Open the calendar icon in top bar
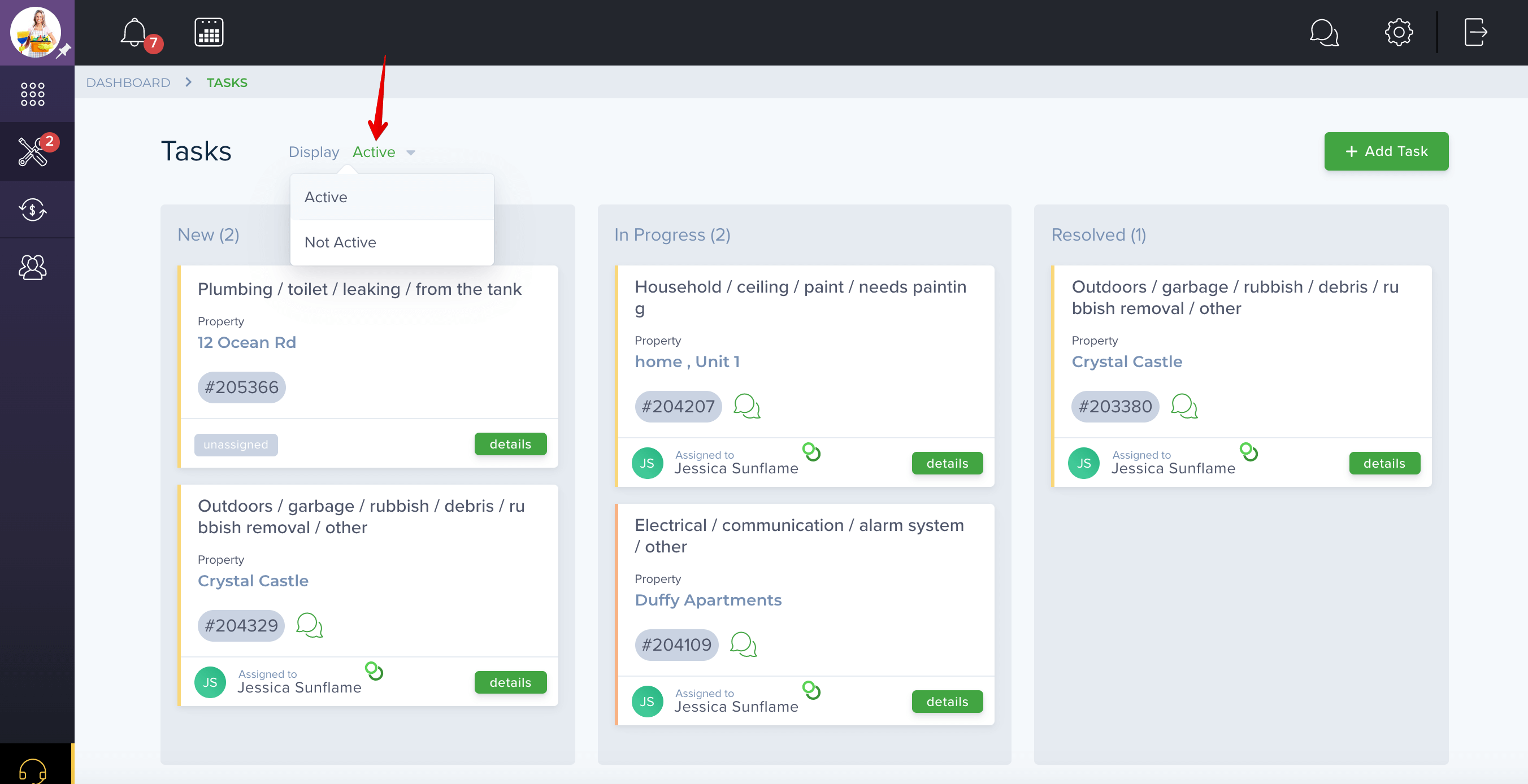1528x784 pixels. (x=209, y=32)
